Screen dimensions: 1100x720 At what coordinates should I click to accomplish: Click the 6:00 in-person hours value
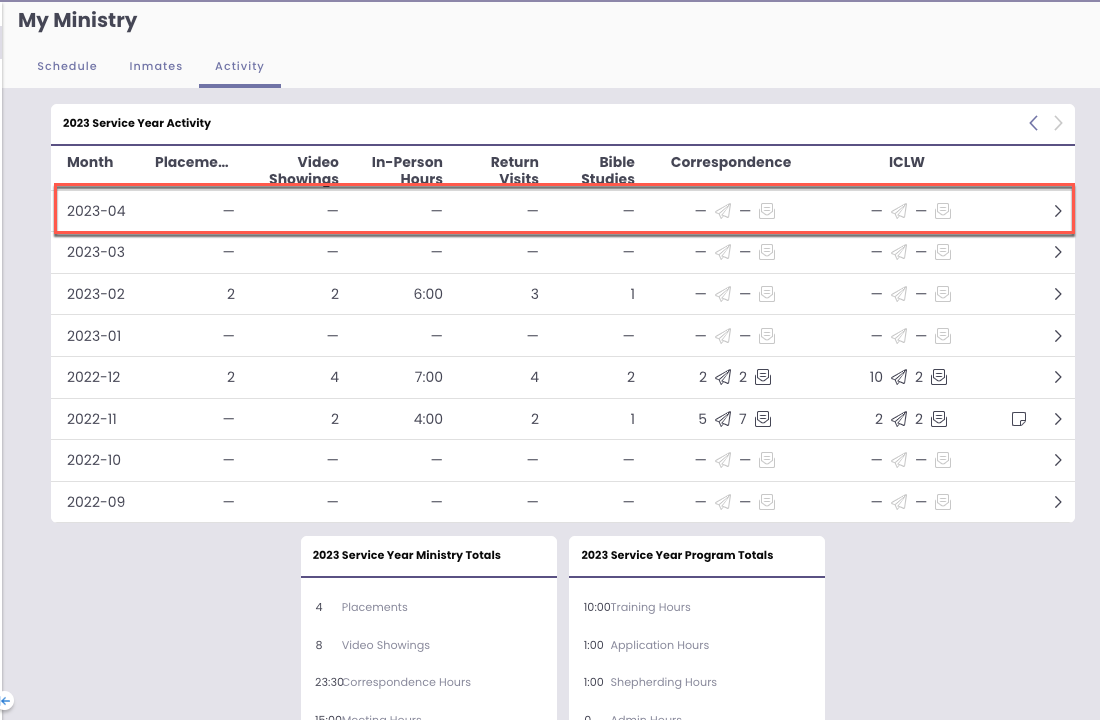click(428, 294)
